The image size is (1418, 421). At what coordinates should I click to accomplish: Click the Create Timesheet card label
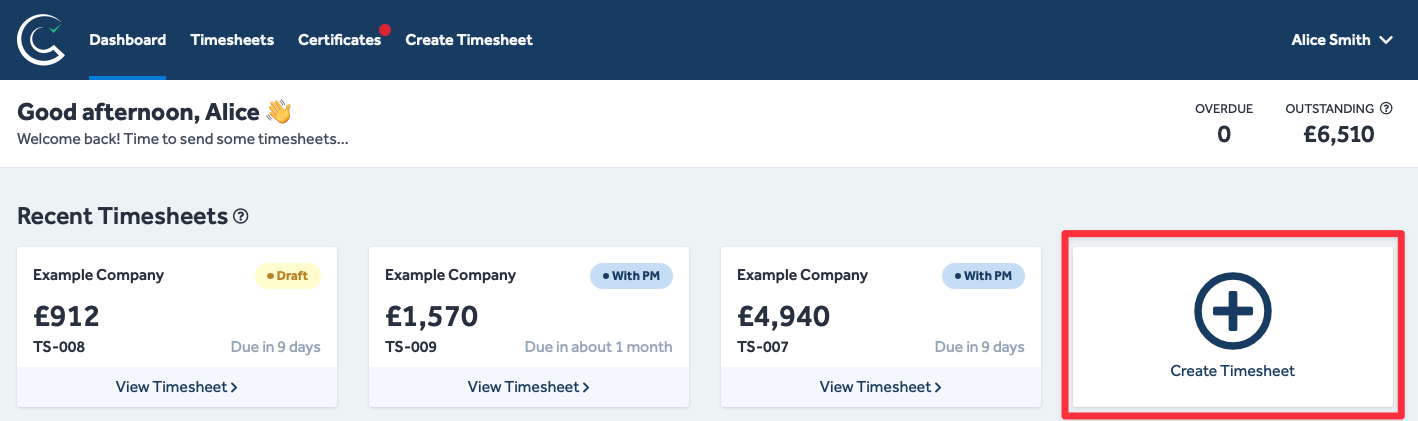click(x=1232, y=371)
